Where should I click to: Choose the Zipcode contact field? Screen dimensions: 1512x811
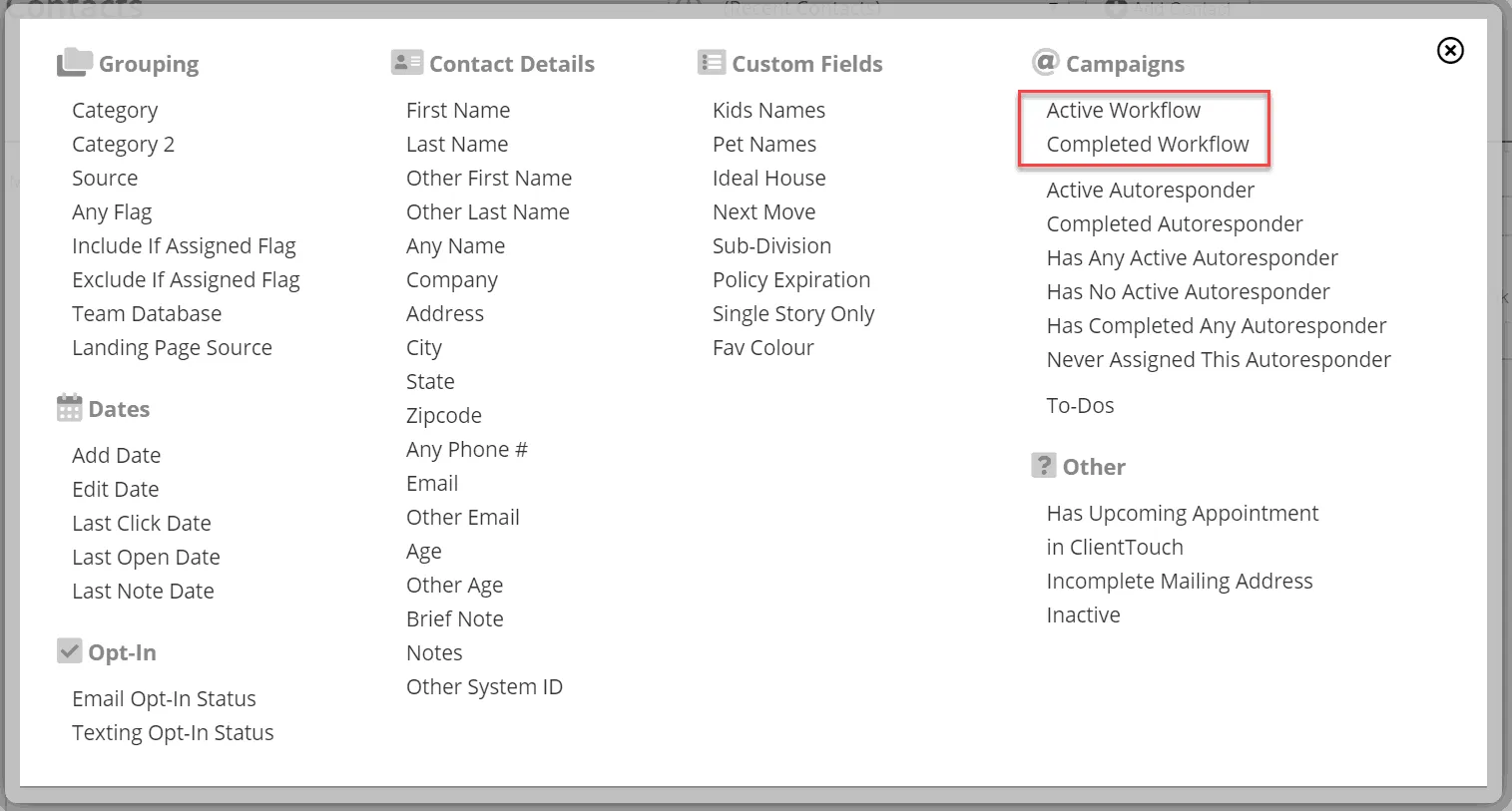pos(444,416)
